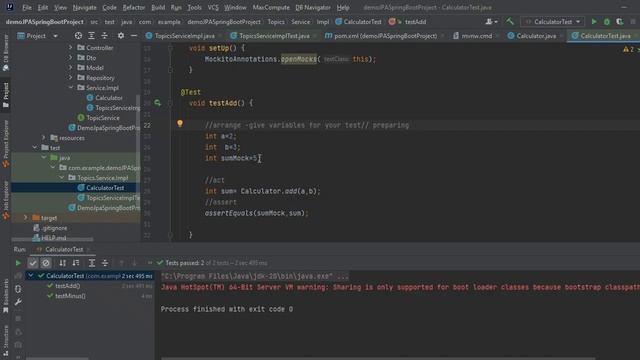Screen dimensions: 640x360
Task: Click the run gutter icon for testAdd
Action: 158,103
